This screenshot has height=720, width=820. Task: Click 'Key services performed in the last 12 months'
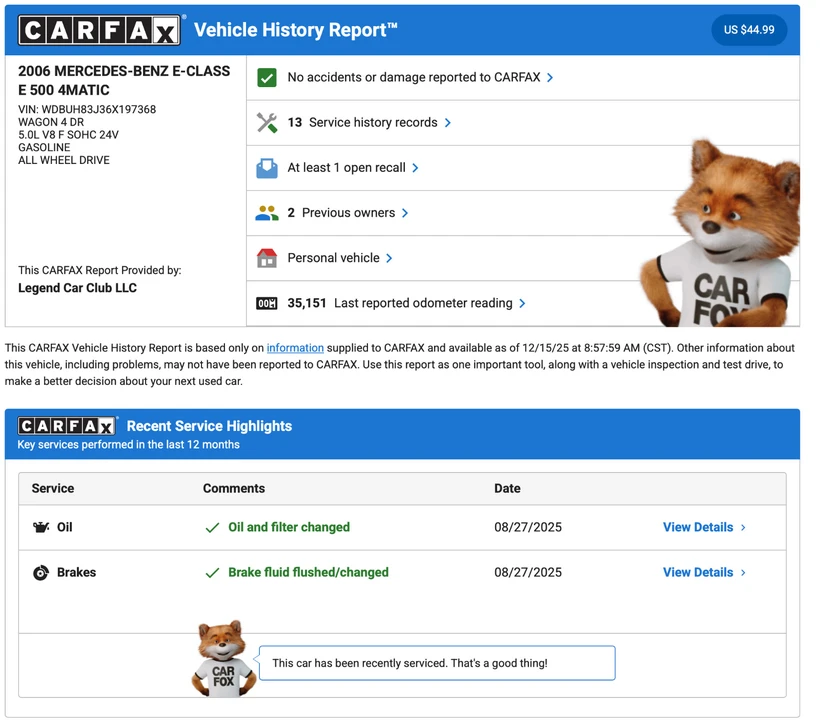[x=129, y=445]
